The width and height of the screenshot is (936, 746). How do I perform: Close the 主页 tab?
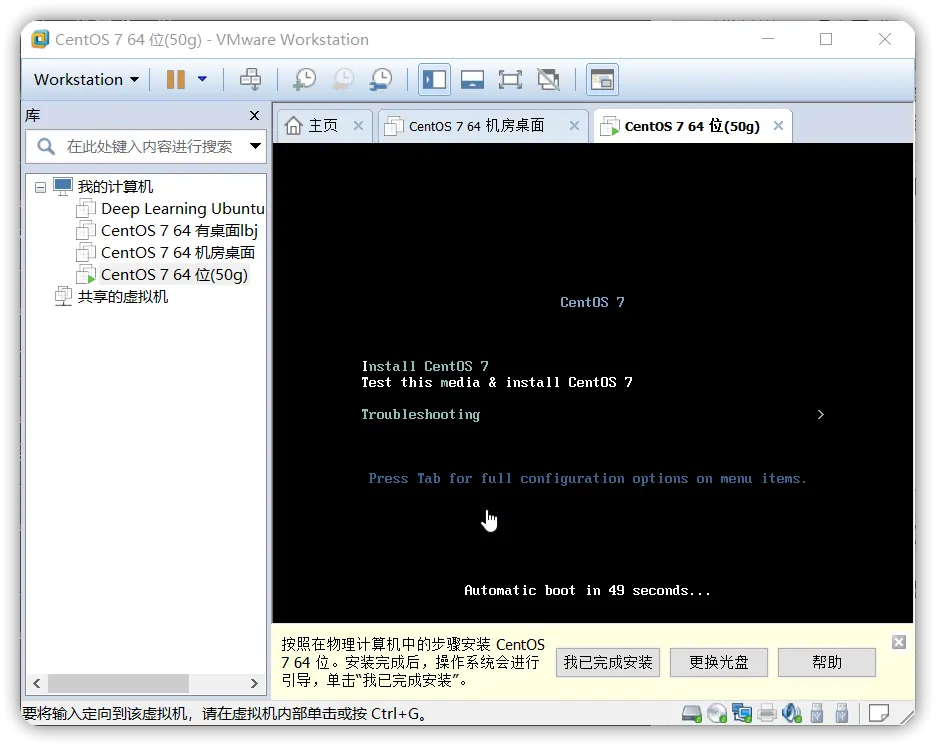(x=358, y=125)
